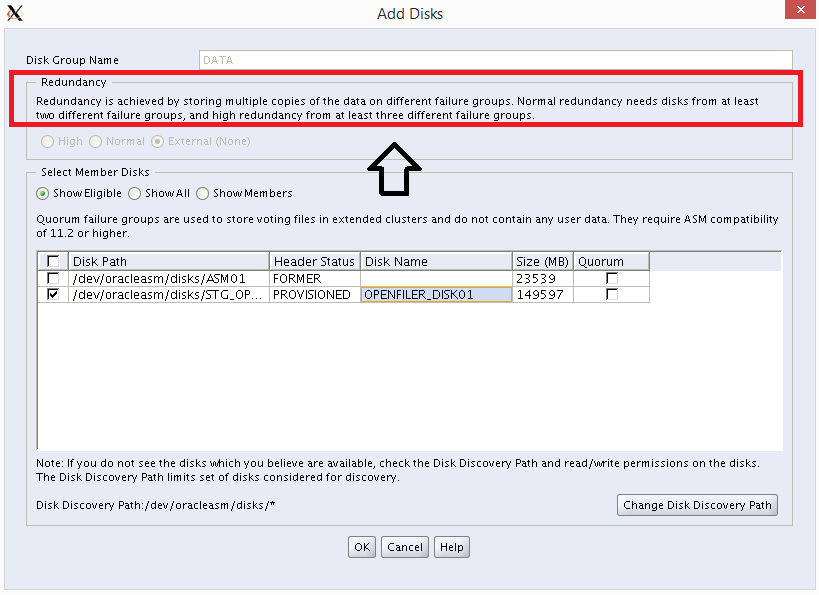Select the /dev/oracleasm/disks/ASM01 path cell
Viewport: 819px width, 595px height.
tap(169, 278)
